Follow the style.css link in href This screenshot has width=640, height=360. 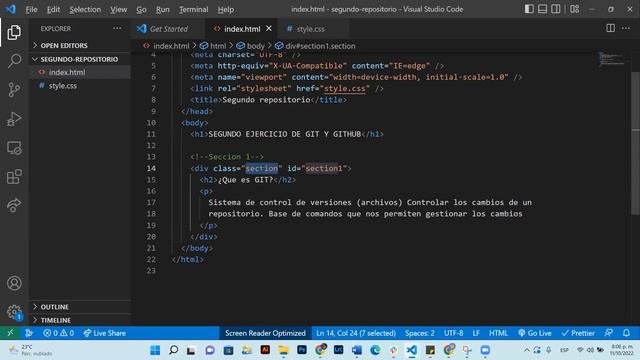click(x=344, y=89)
